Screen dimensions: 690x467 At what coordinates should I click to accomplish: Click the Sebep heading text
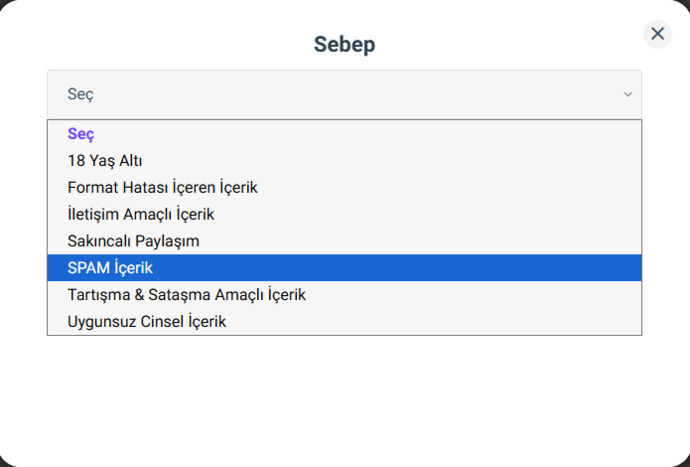[344, 44]
